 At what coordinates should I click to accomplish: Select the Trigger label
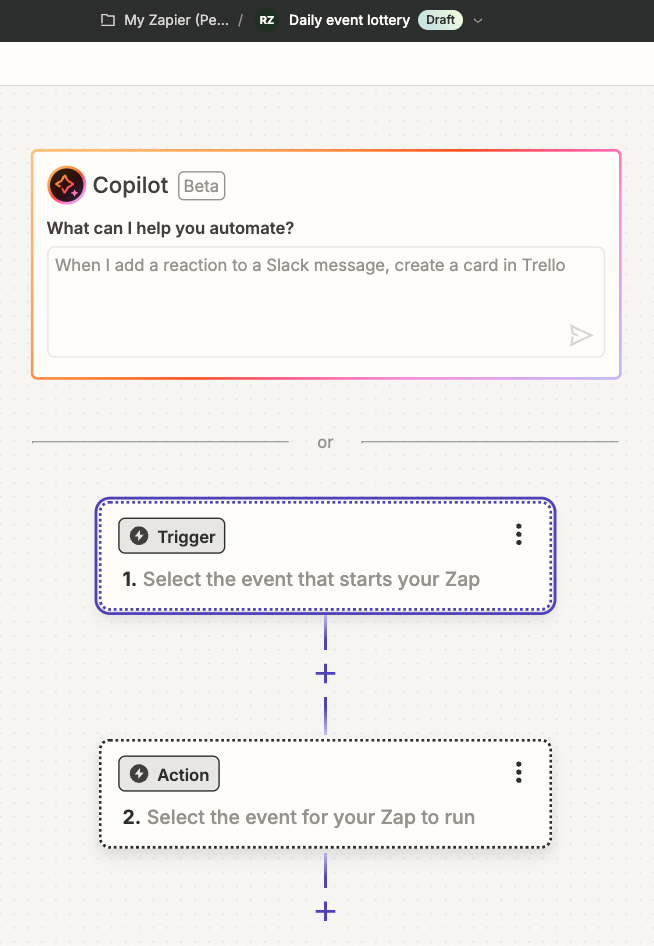coord(186,537)
